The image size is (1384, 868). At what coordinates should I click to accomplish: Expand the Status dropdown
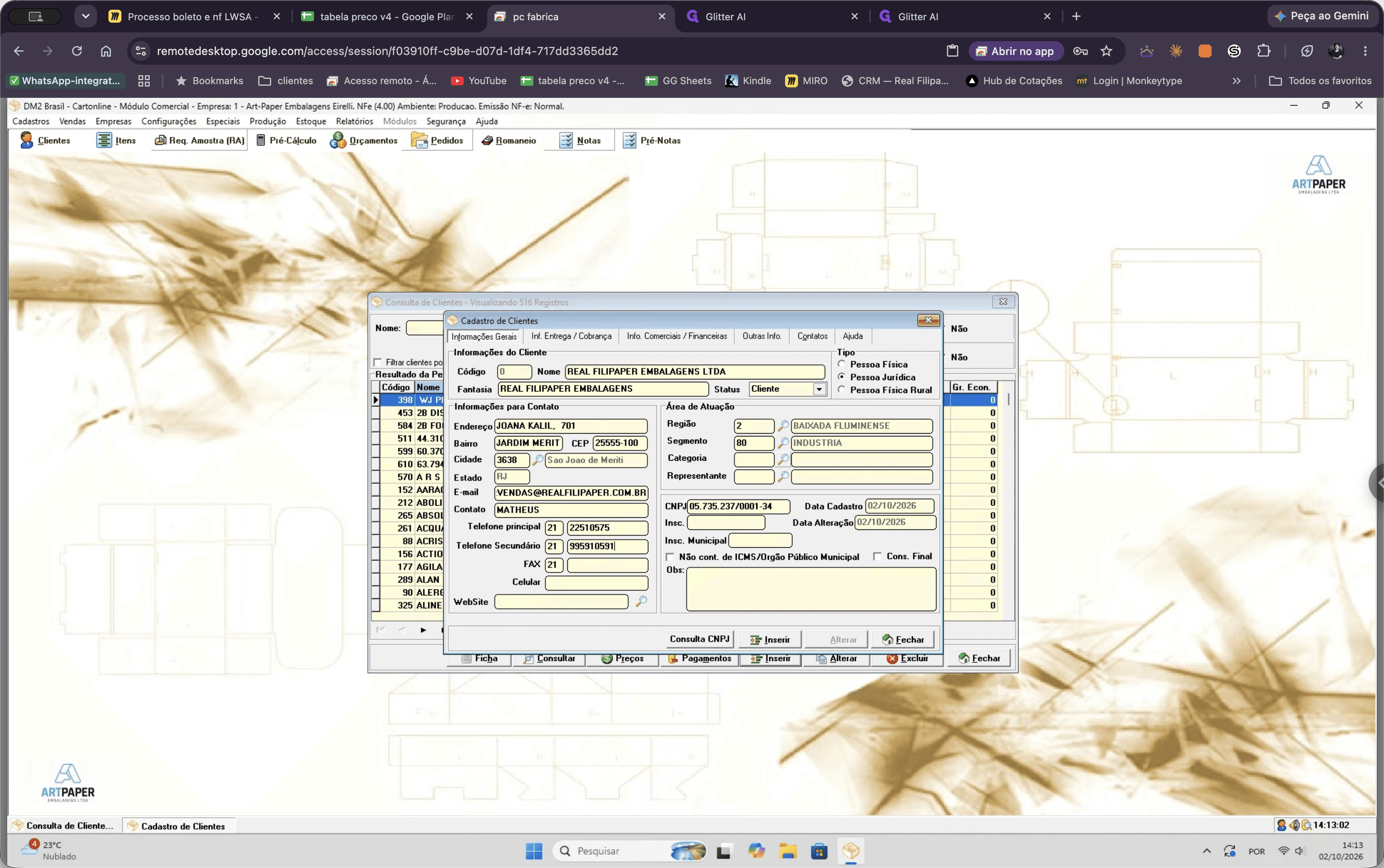tap(819, 389)
